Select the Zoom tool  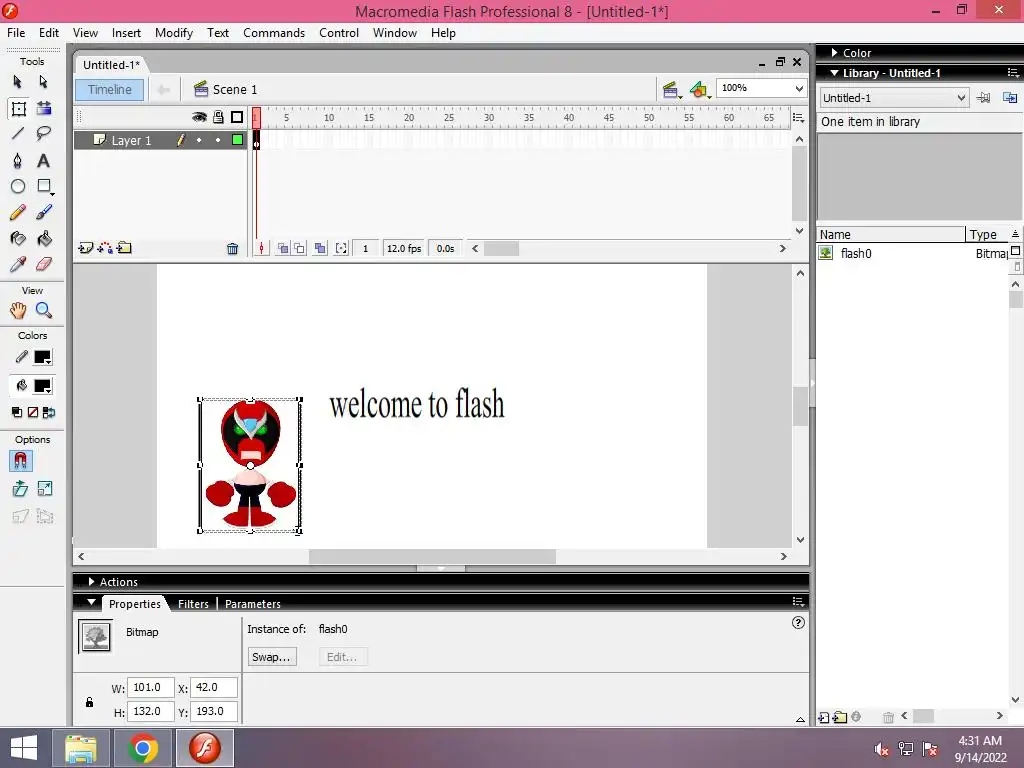click(44, 310)
